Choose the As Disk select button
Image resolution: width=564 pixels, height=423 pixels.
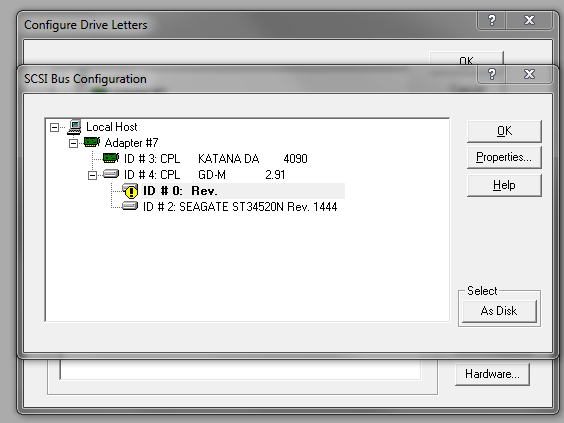coord(499,311)
